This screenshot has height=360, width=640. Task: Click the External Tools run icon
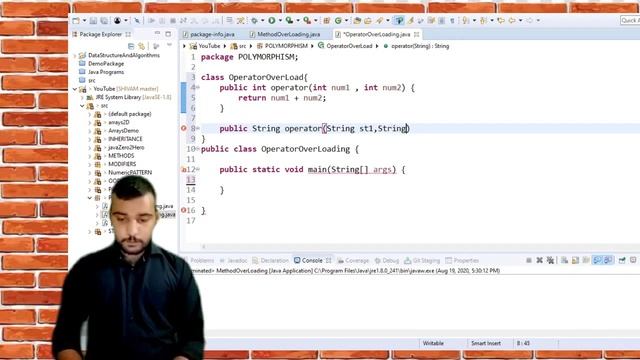(x=307, y=20)
